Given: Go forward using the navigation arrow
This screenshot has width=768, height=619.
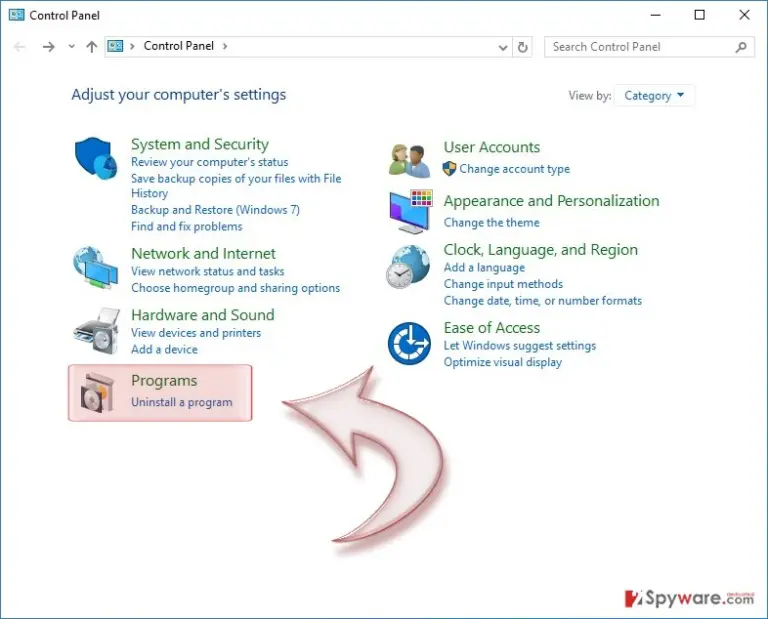Looking at the screenshot, I should (x=48, y=47).
